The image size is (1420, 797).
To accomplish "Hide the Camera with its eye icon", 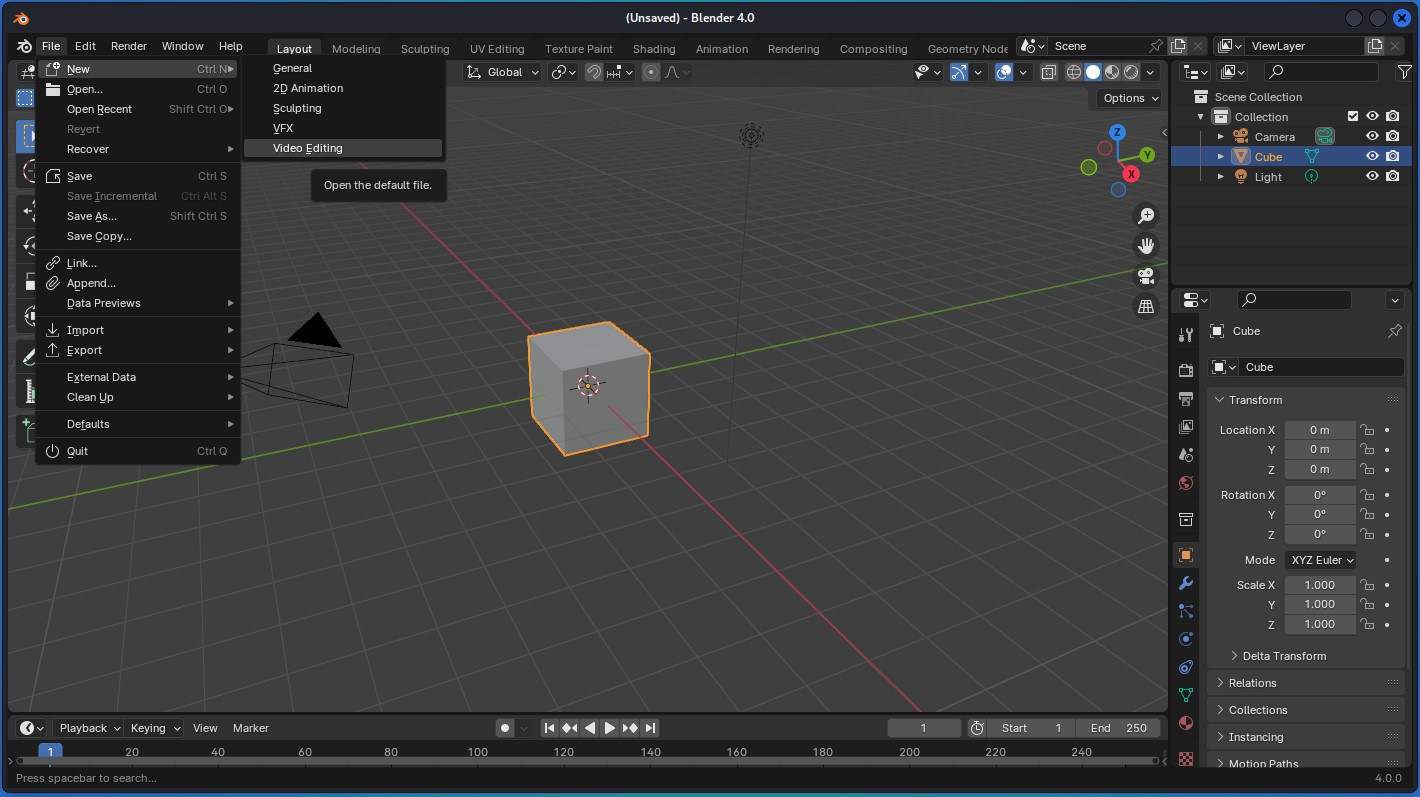I will (x=1373, y=137).
